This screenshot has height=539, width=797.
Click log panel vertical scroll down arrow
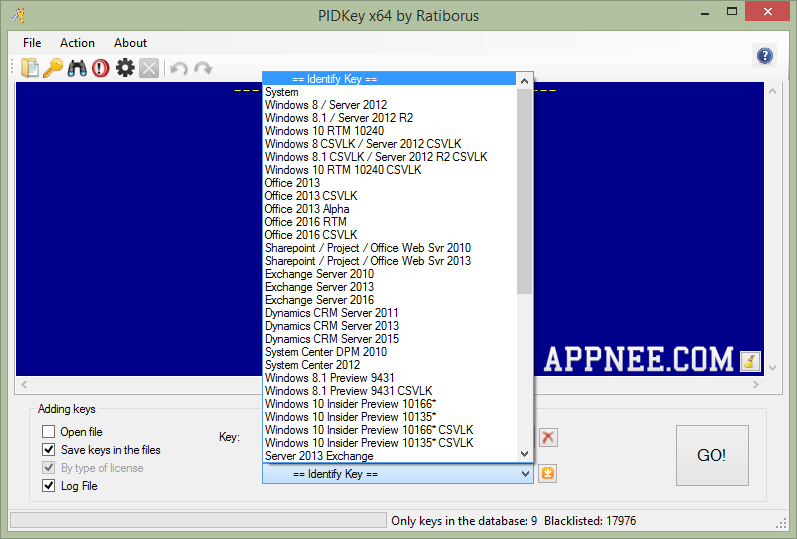(773, 368)
